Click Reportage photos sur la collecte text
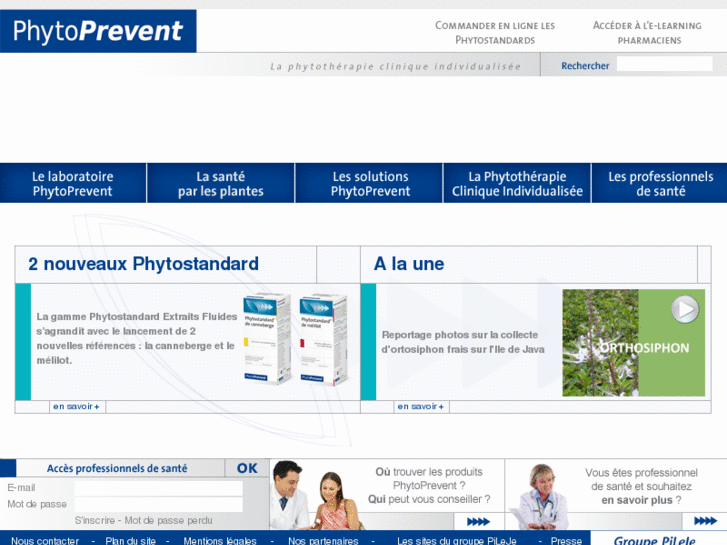Screen dimensions: 727x545 (x=463, y=342)
